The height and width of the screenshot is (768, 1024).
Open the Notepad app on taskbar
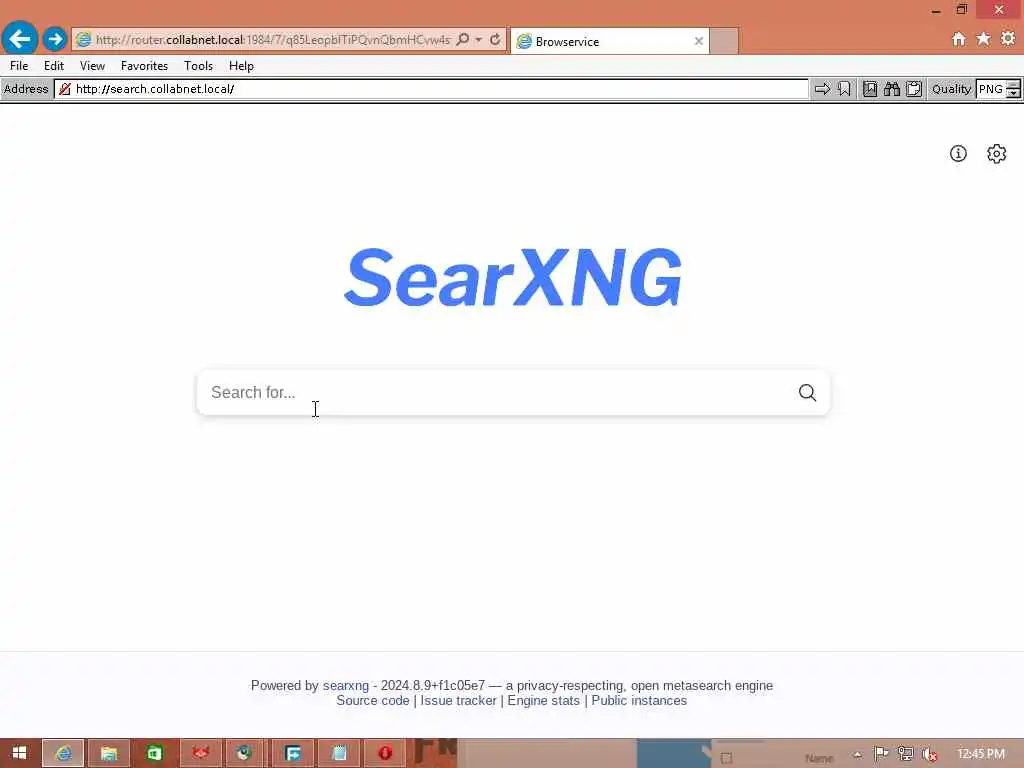(339, 753)
